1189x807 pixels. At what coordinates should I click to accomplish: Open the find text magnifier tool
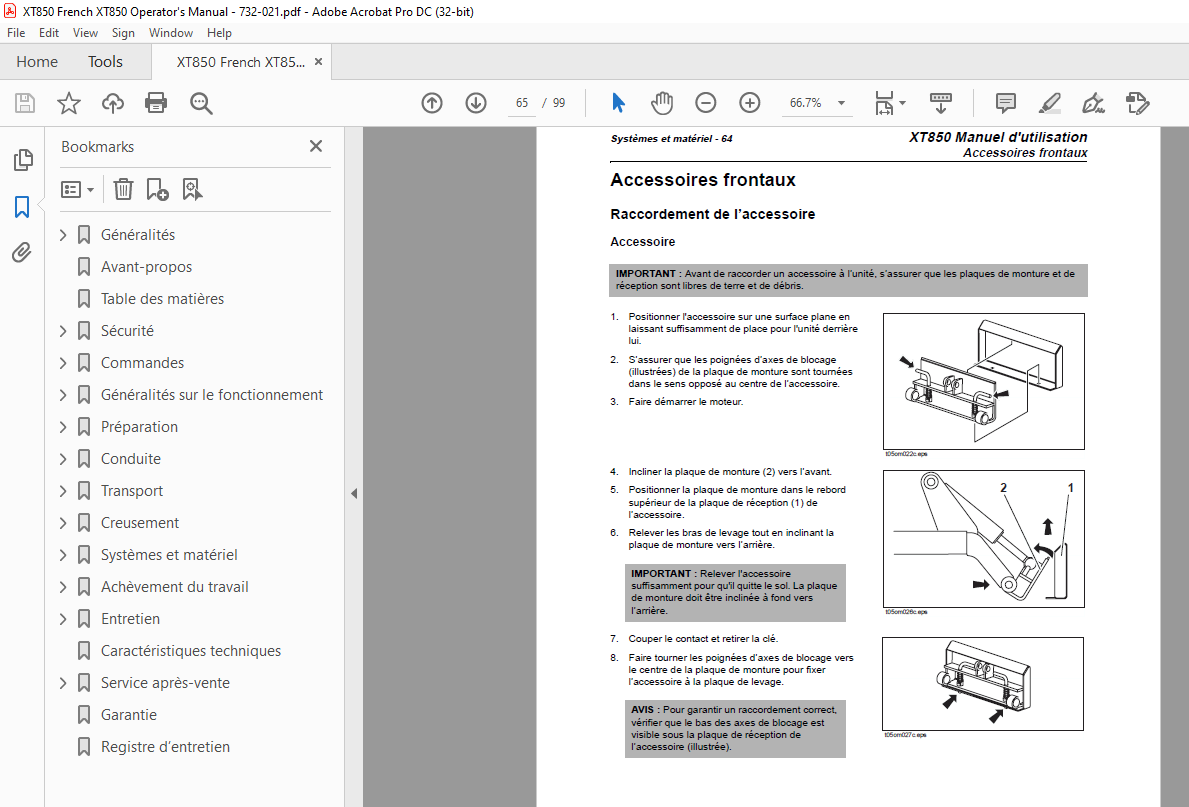(x=201, y=103)
